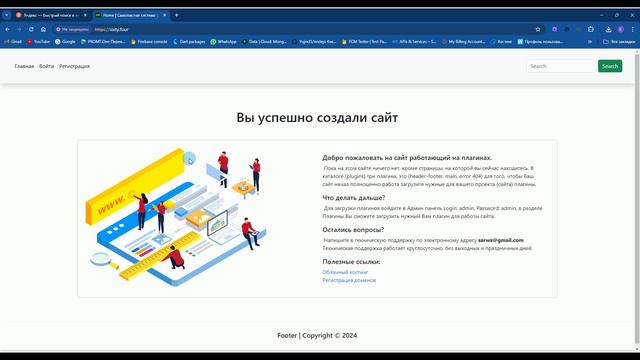Image resolution: width=640 pixels, height=360 pixels.
Task: Click the Footer | Copyright © 2024 text
Action: (x=317, y=336)
